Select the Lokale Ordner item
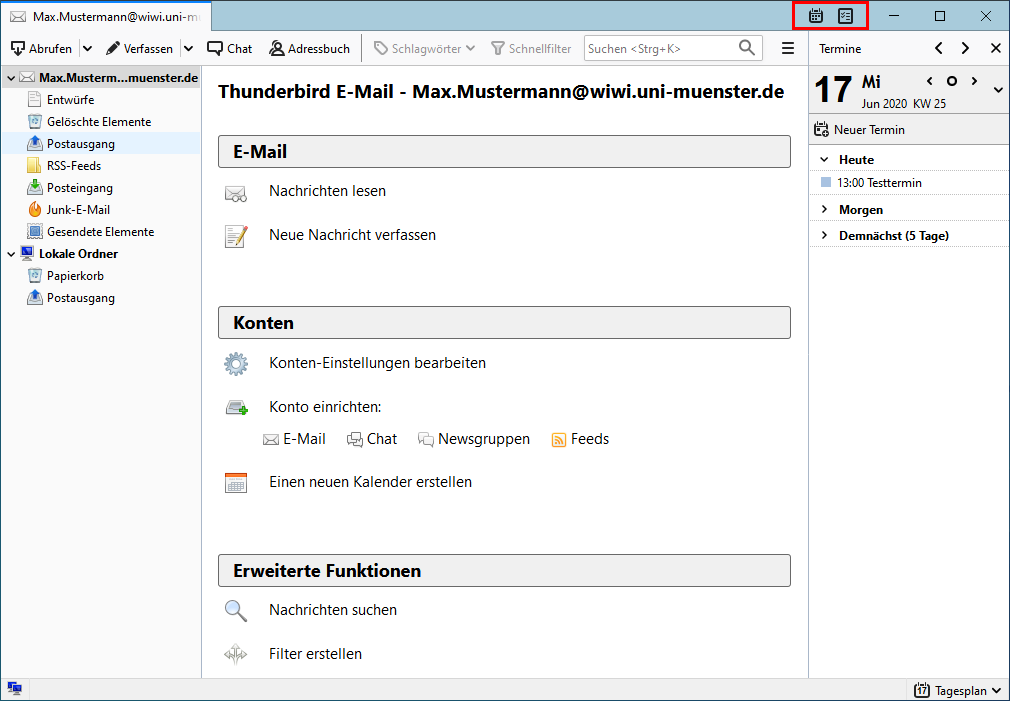This screenshot has height=701, width=1010. tap(78, 254)
